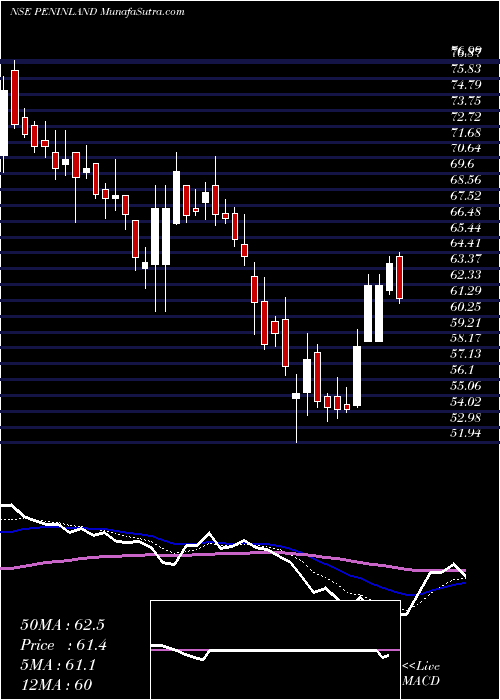Click the 72.72 price axis label
500x700 pixels.
click(x=466, y=117)
